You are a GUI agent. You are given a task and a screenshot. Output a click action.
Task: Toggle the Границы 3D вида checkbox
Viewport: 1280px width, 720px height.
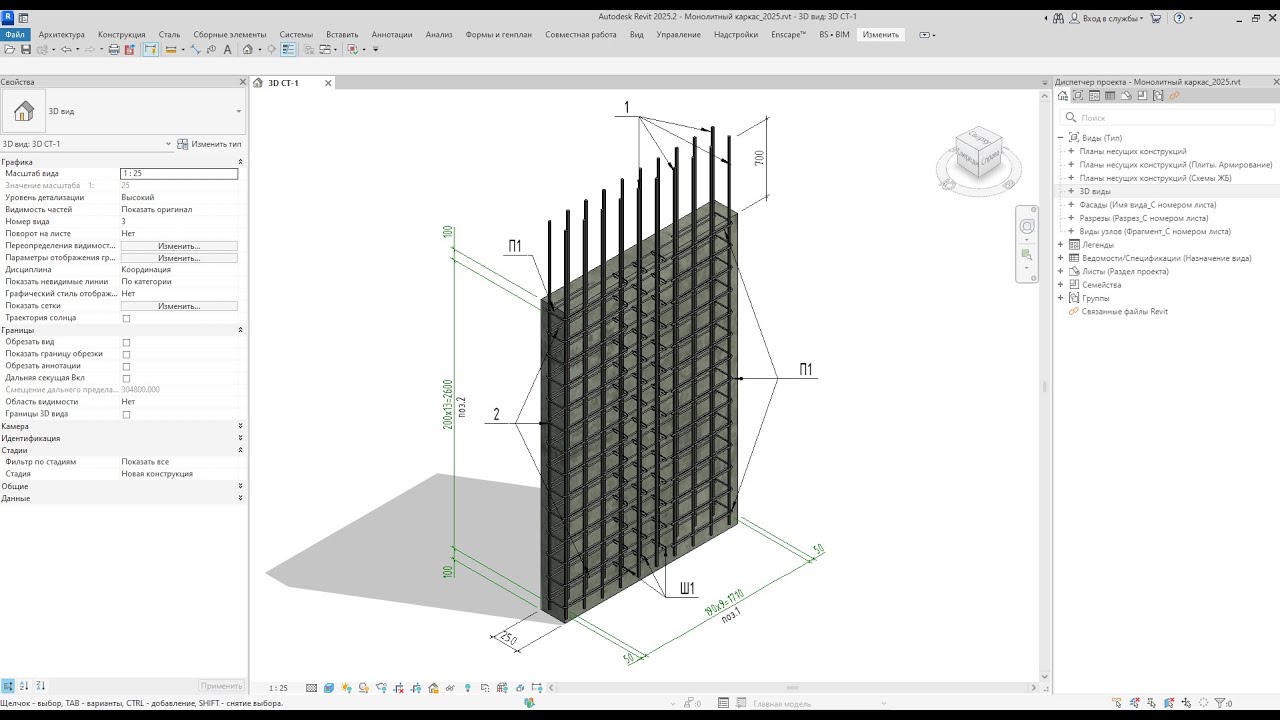(x=126, y=414)
